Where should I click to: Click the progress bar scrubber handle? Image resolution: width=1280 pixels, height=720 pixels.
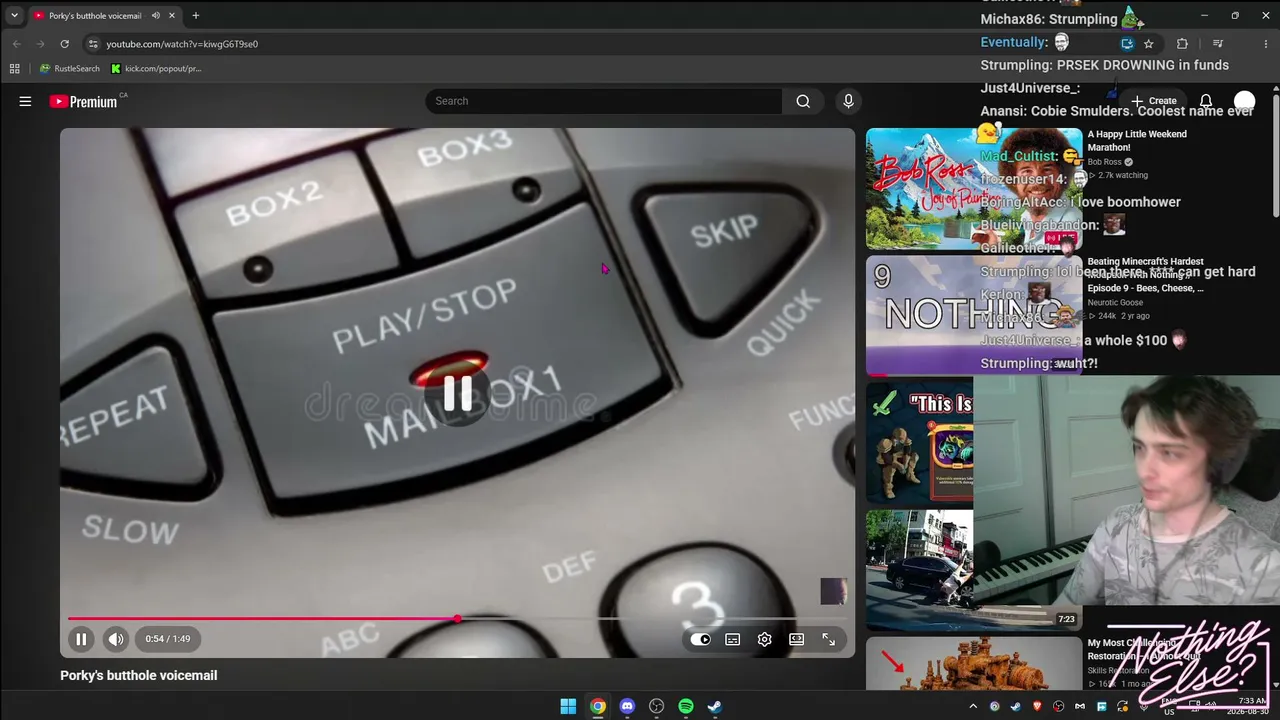coord(457,619)
